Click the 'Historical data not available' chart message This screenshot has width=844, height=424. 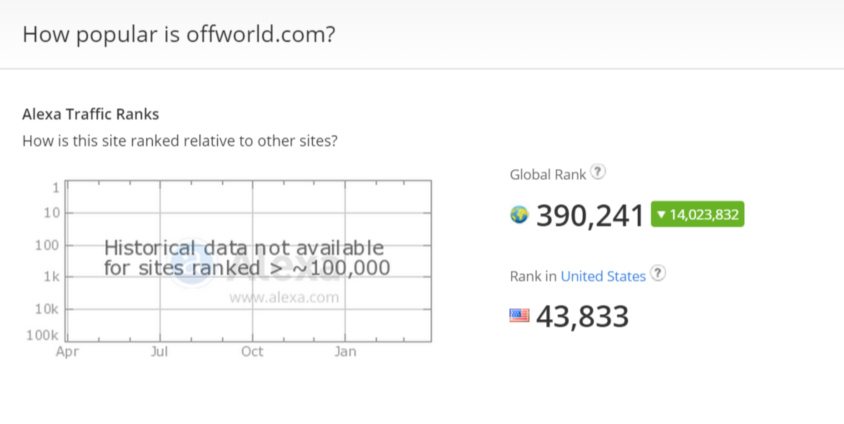coord(247,257)
